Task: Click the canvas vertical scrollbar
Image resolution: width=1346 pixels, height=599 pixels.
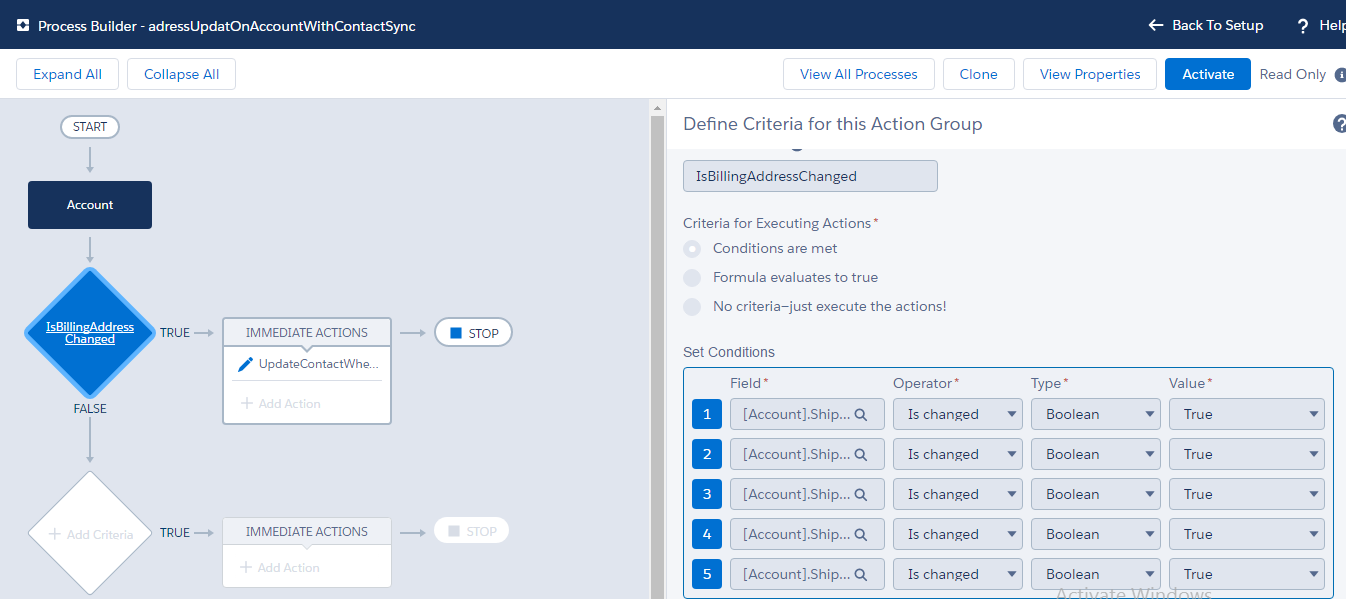Action: point(657,350)
